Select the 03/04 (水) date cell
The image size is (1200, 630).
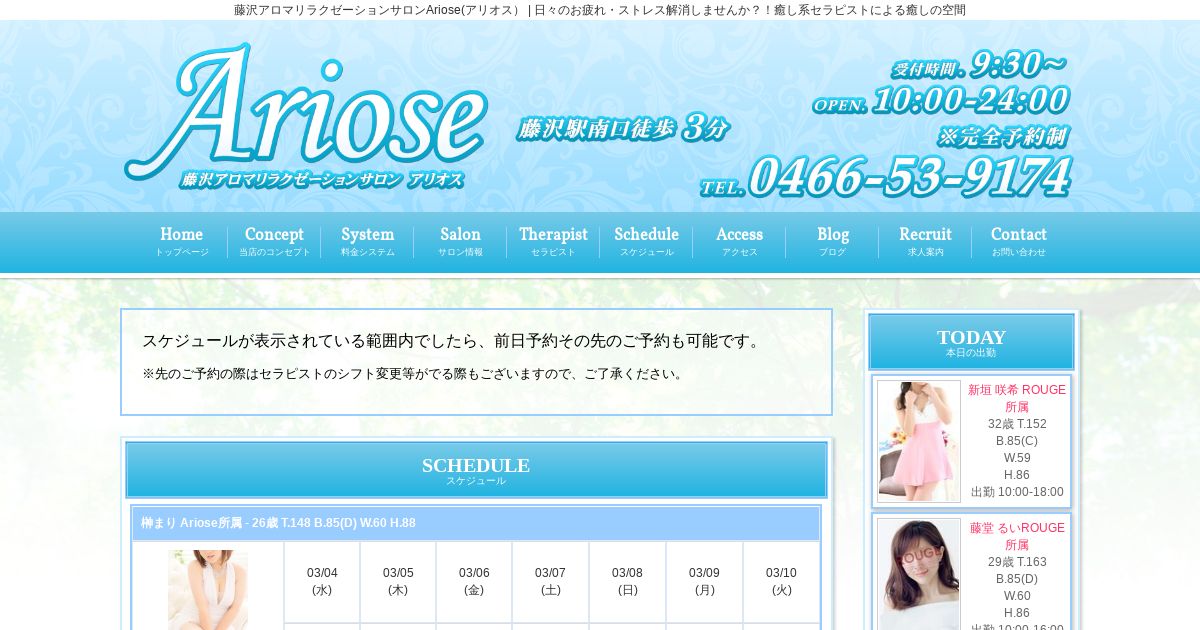322,581
